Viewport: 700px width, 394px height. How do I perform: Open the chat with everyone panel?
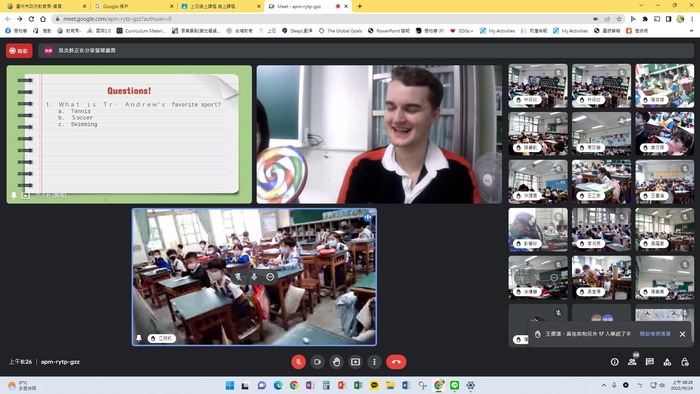pos(650,362)
